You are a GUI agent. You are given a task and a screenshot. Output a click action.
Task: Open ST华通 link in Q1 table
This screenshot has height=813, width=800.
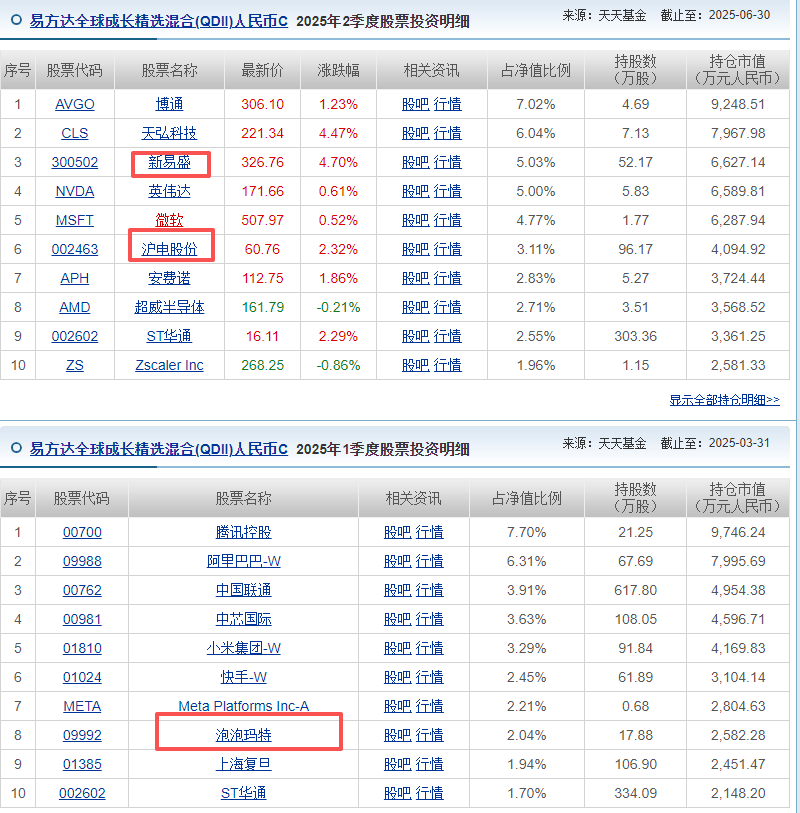pyautogui.click(x=243, y=794)
